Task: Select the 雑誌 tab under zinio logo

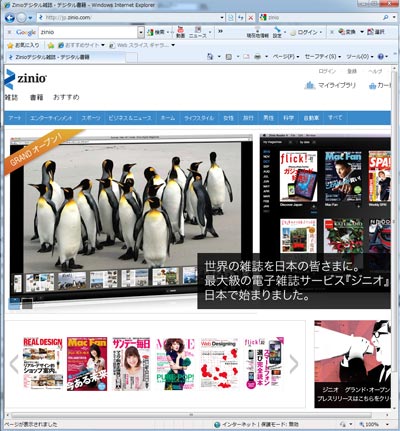Action: click(x=12, y=97)
